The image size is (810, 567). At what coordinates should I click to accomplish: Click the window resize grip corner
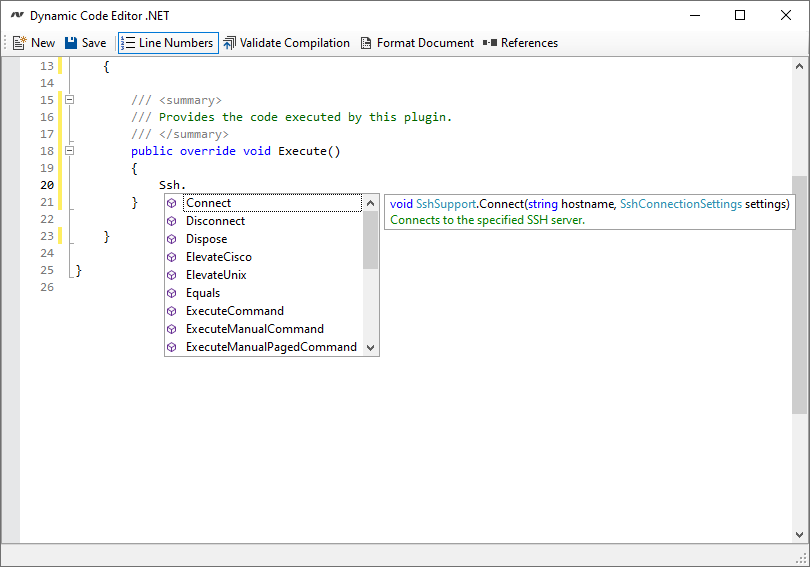tap(802, 559)
